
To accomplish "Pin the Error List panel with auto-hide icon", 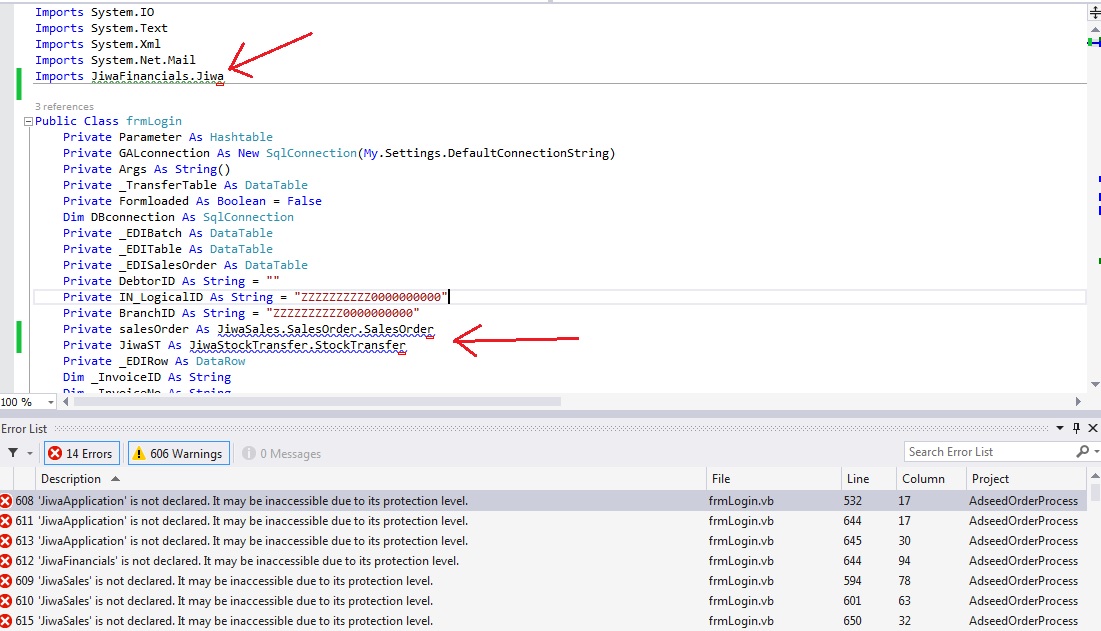I will pyautogui.click(x=1077, y=428).
